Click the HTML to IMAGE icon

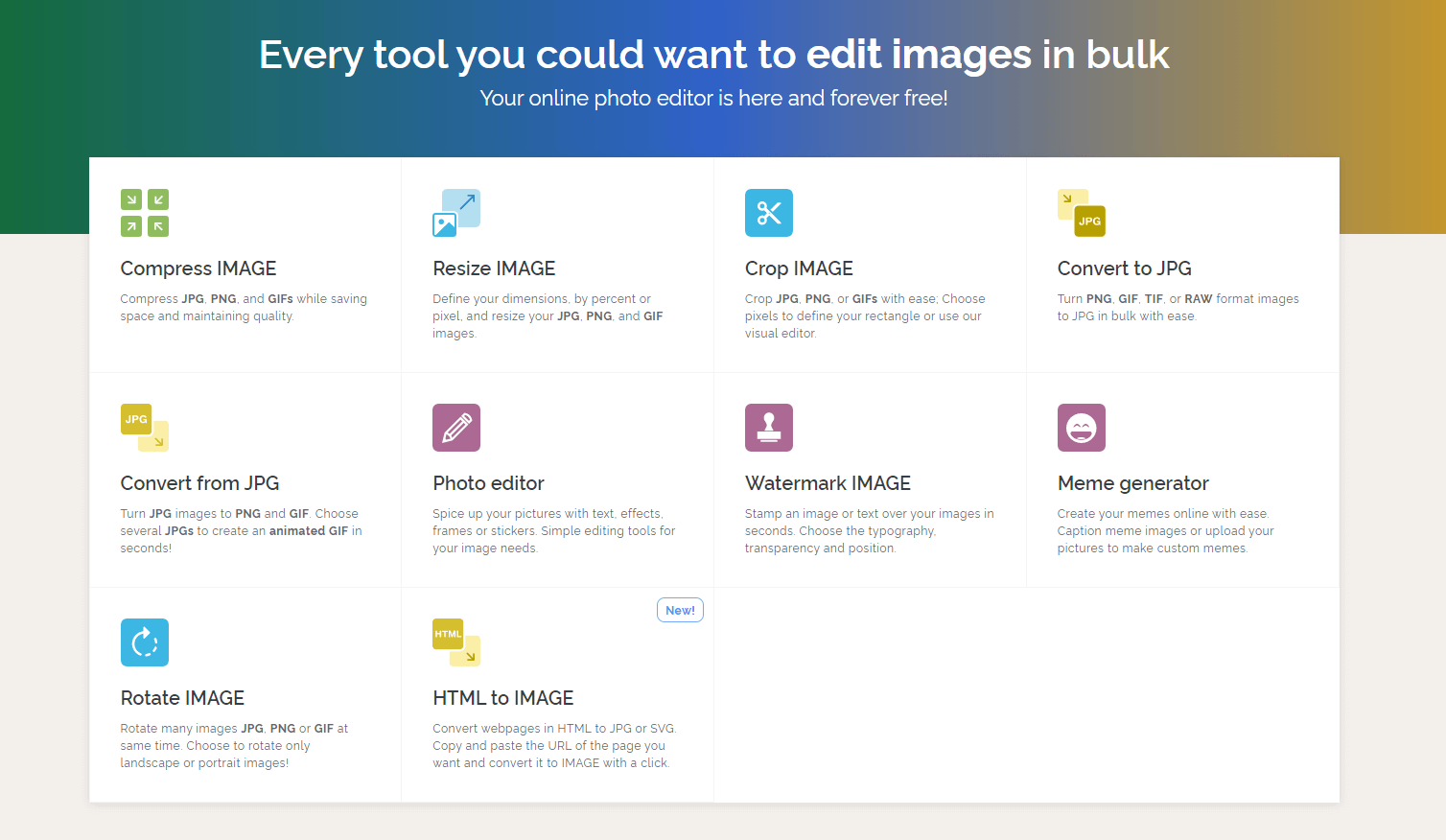(x=456, y=642)
